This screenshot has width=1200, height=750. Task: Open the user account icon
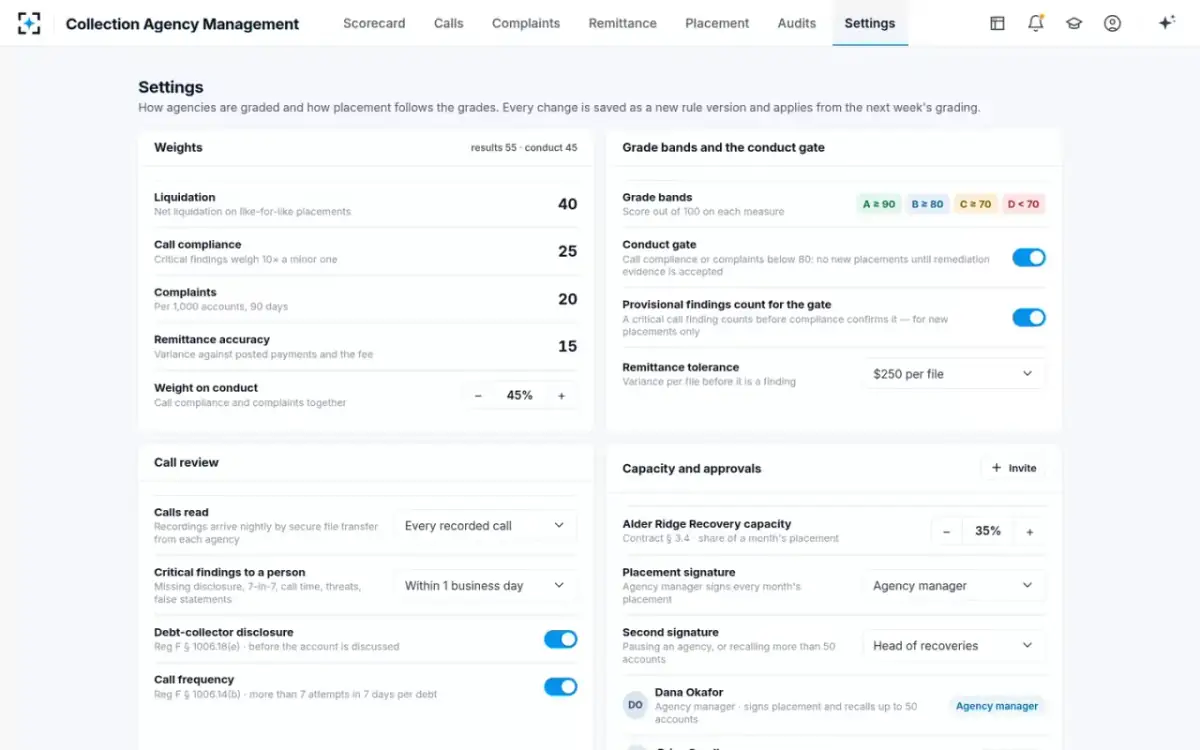1112,23
